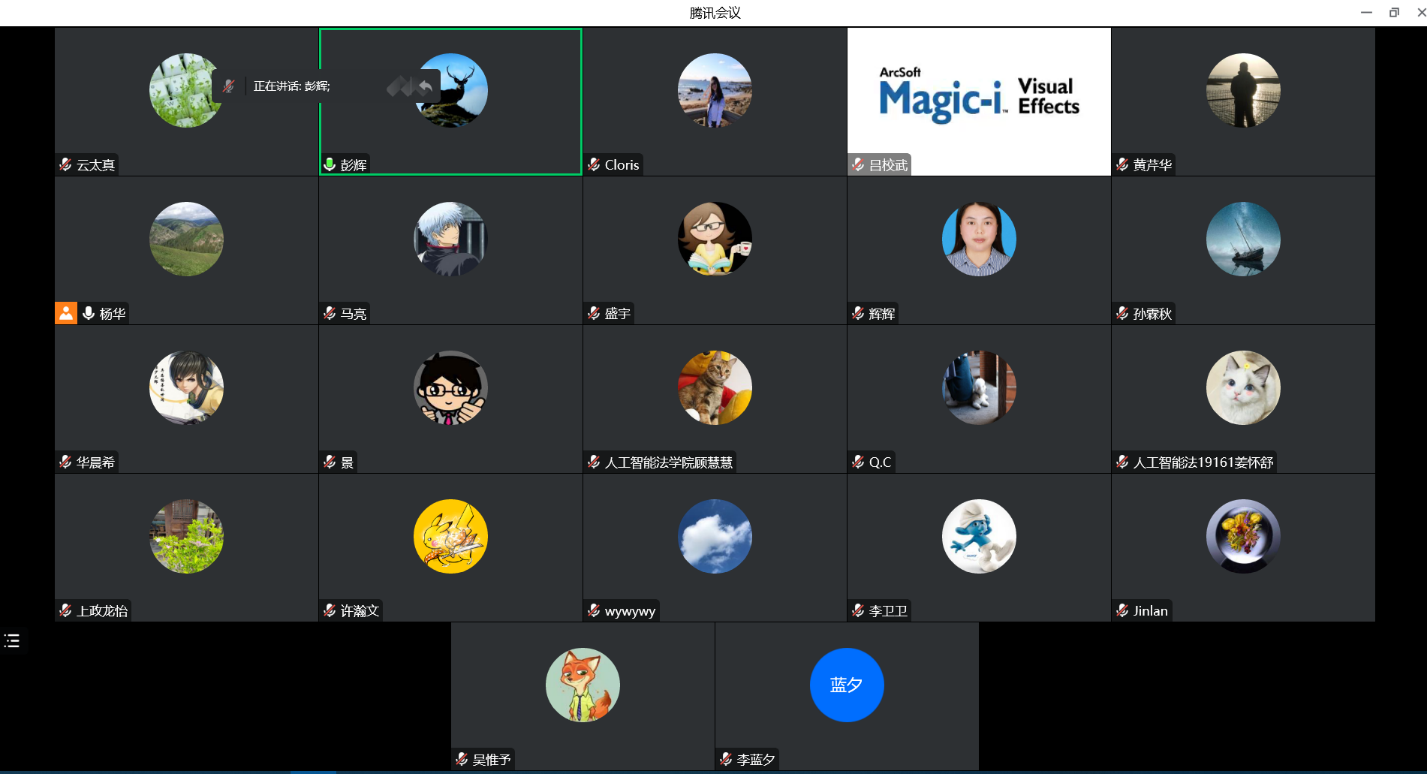Click the 人工智能法学院顾慧慧 name label
This screenshot has height=774, width=1427.
click(x=669, y=462)
